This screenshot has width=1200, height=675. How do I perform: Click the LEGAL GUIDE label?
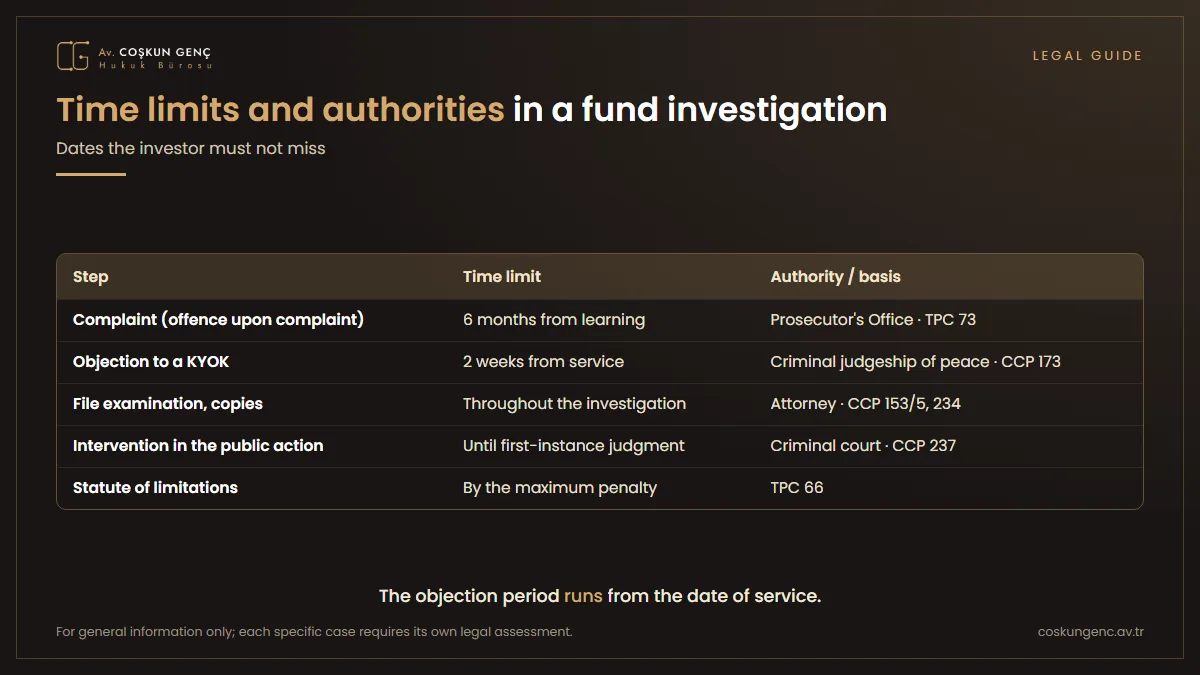[x=1087, y=56]
